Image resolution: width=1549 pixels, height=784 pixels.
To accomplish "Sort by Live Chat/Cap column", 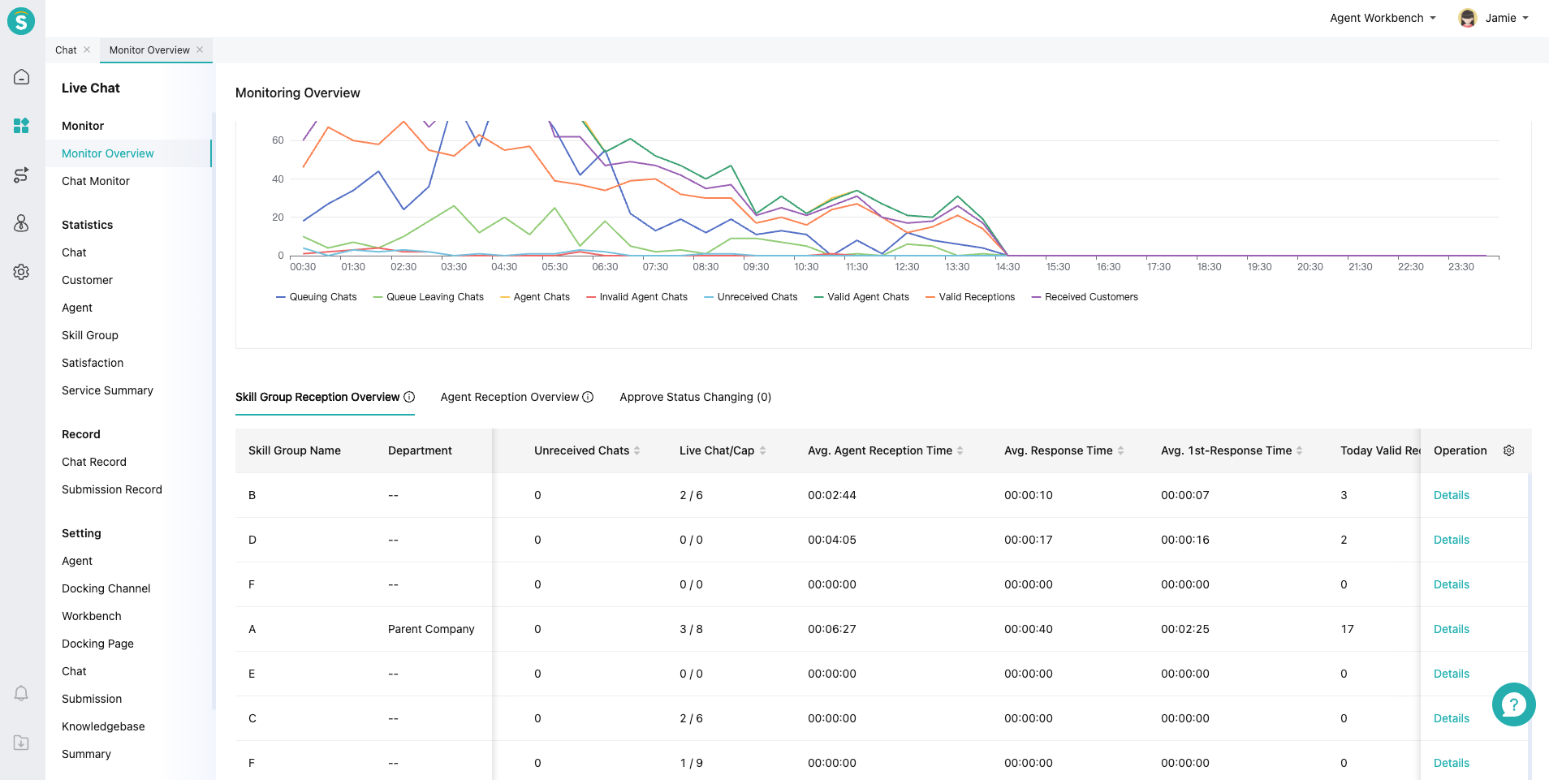I will pos(762,450).
